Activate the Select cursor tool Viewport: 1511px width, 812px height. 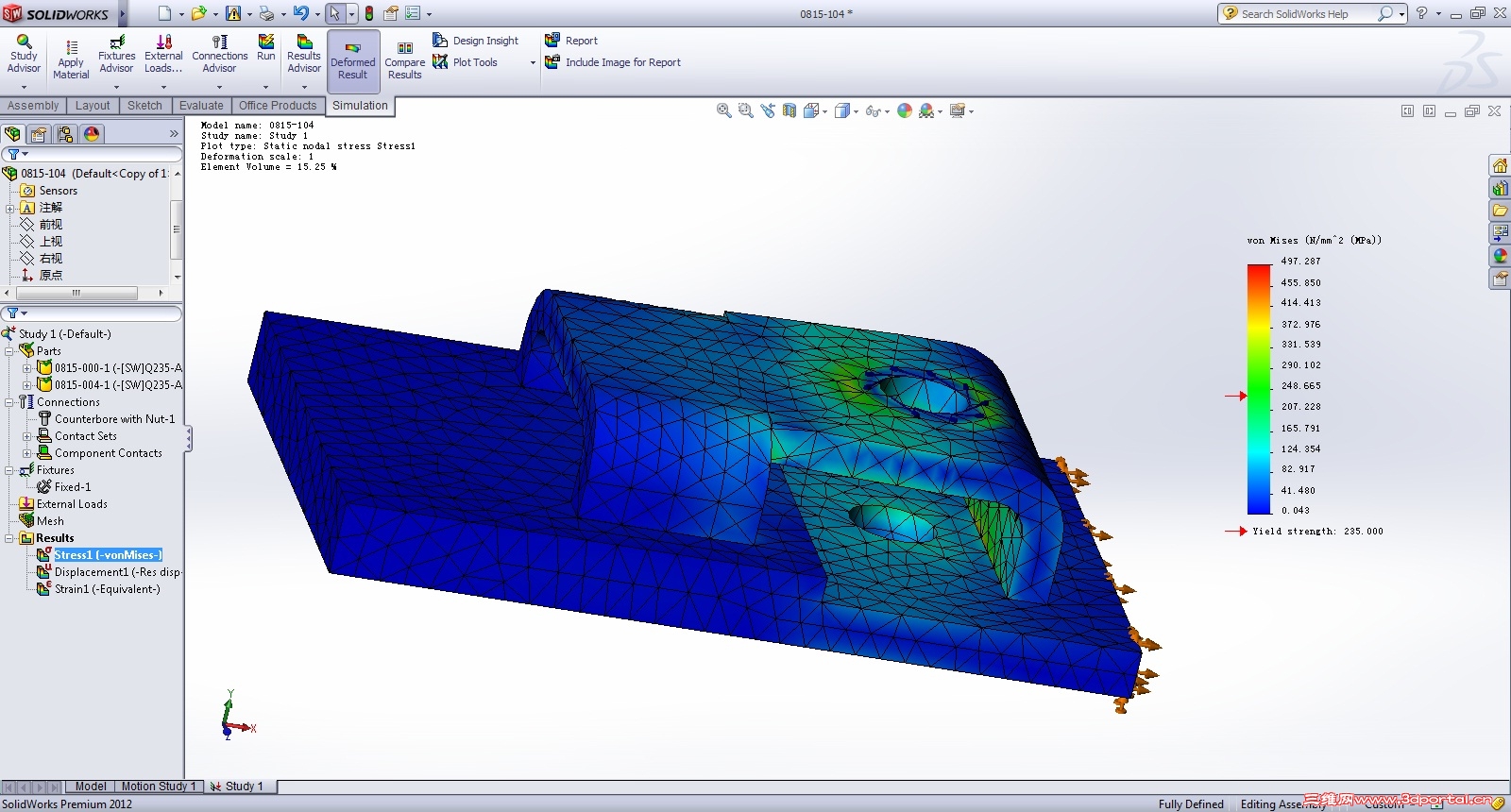334,13
